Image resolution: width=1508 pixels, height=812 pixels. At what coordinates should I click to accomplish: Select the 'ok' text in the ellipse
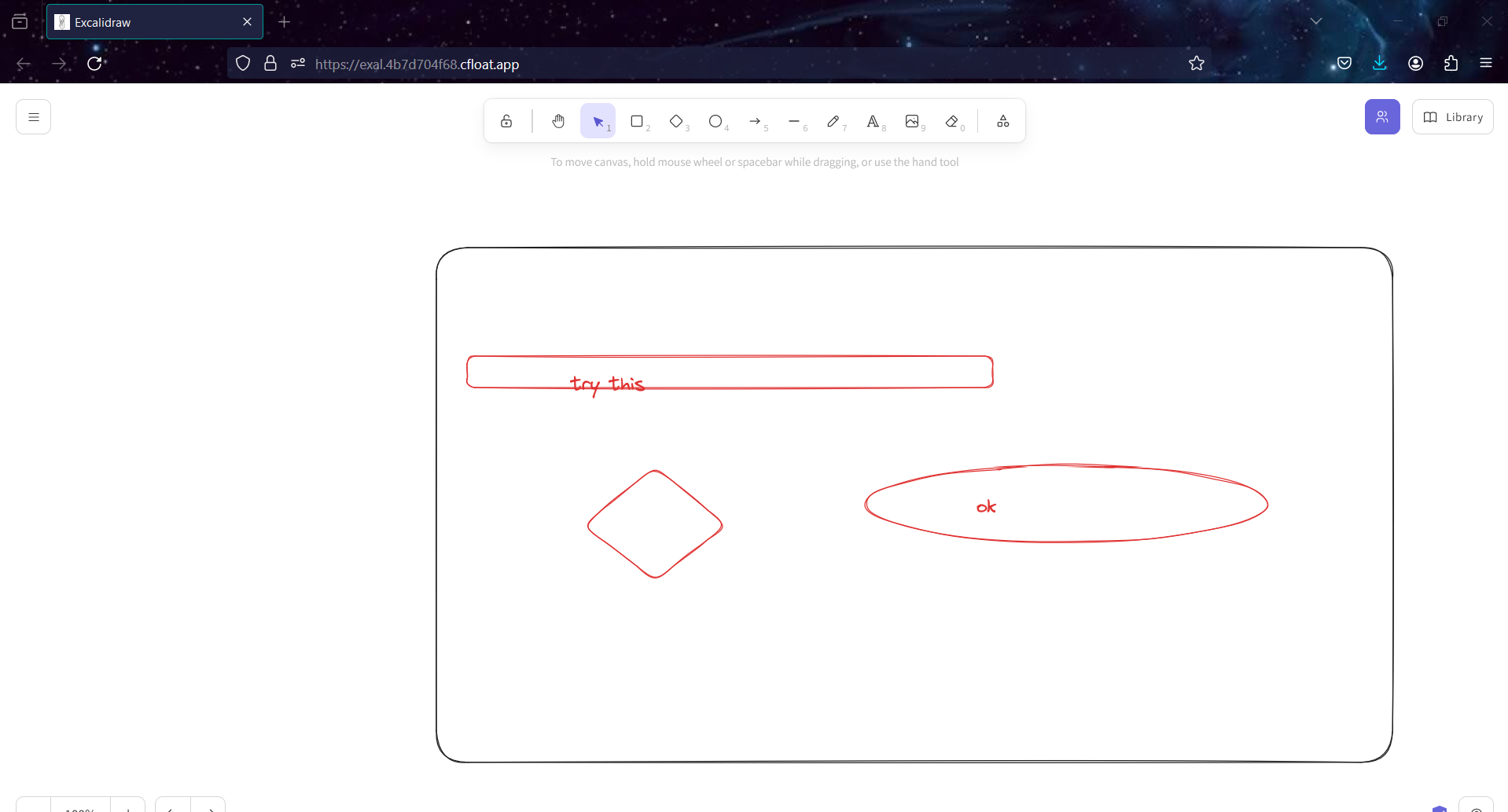[x=986, y=507]
